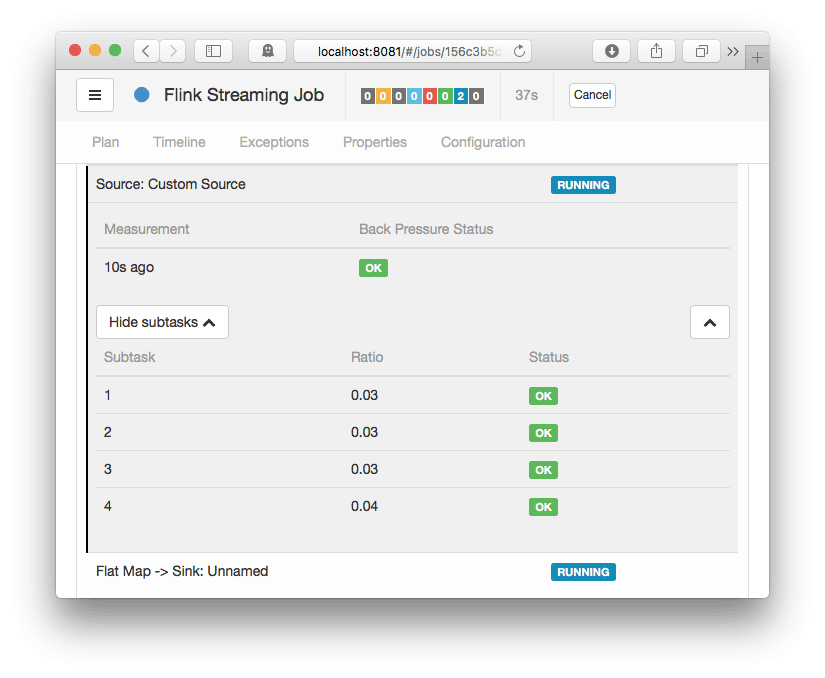
Task: Switch to the Plan tab
Action: click(x=105, y=142)
